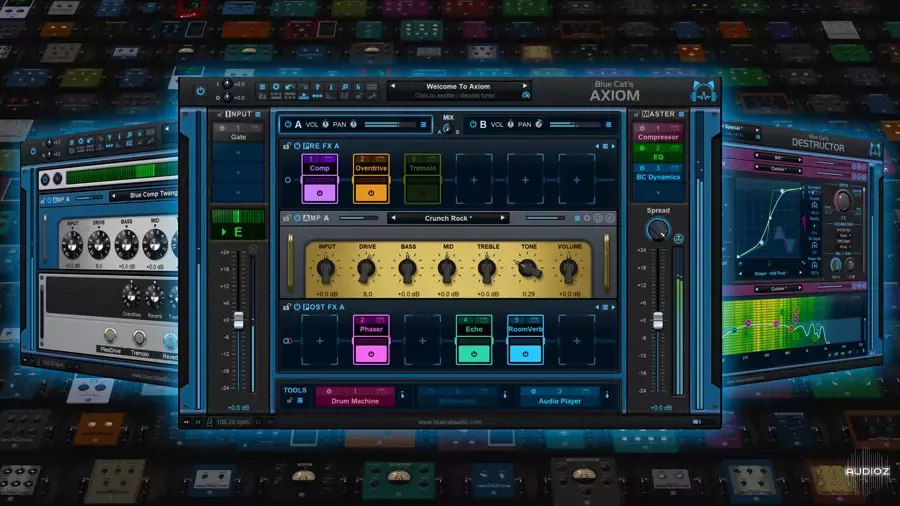Open the Welcome To Axiom preset name
The image size is (900, 506).
[x=458, y=86]
